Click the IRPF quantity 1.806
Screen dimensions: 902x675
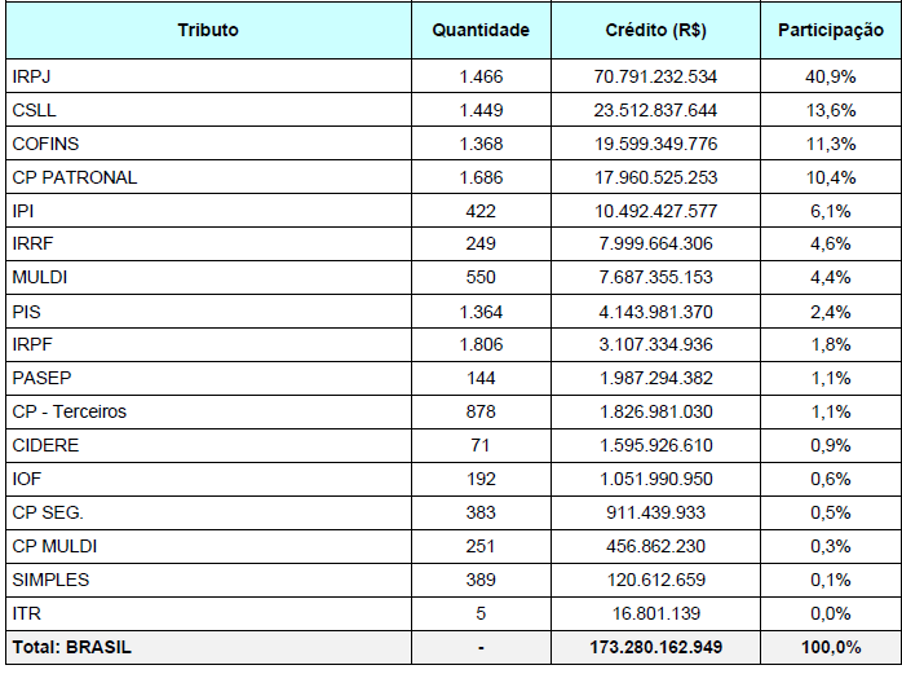click(x=481, y=344)
